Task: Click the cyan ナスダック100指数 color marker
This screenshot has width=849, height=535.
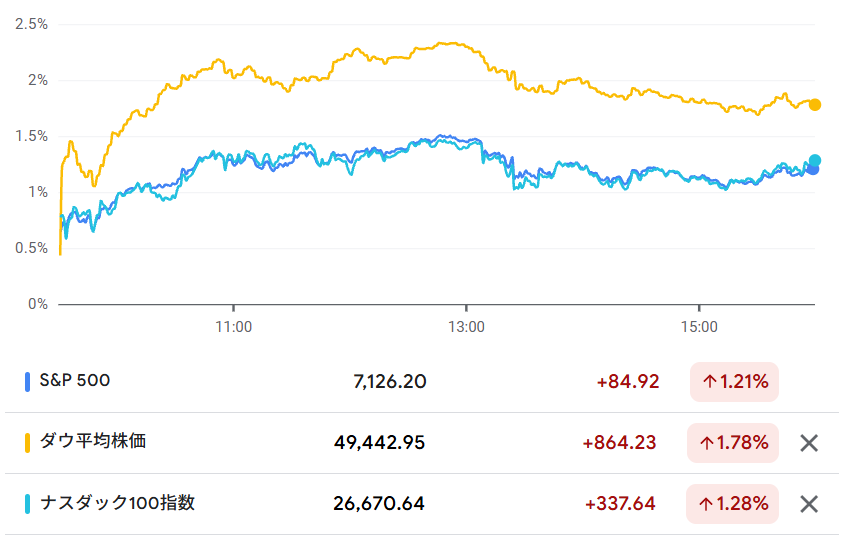Action: click(x=28, y=503)
